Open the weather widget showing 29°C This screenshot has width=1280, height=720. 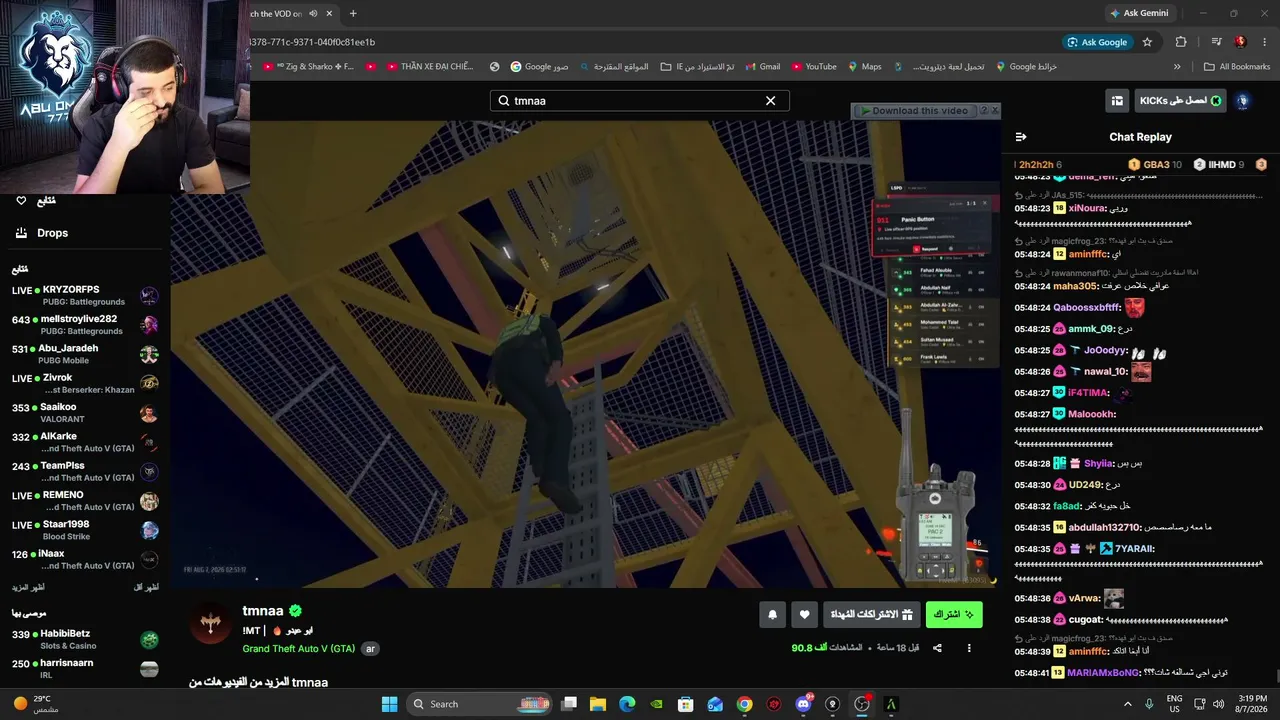click(x=36, y=704)
